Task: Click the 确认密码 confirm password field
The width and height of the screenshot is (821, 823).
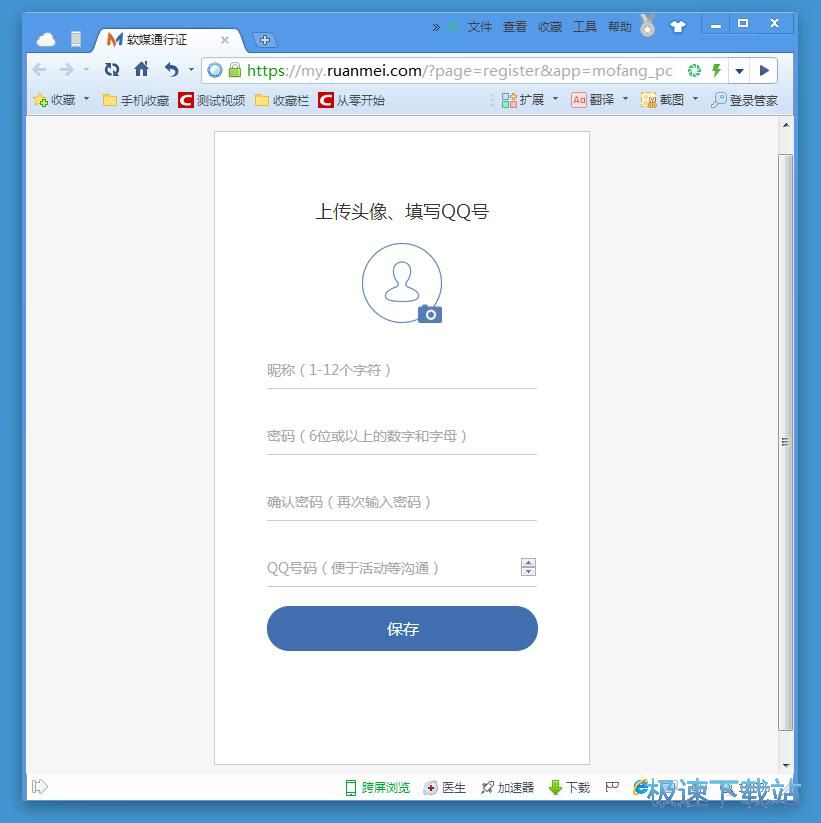Action: (402, 502)
